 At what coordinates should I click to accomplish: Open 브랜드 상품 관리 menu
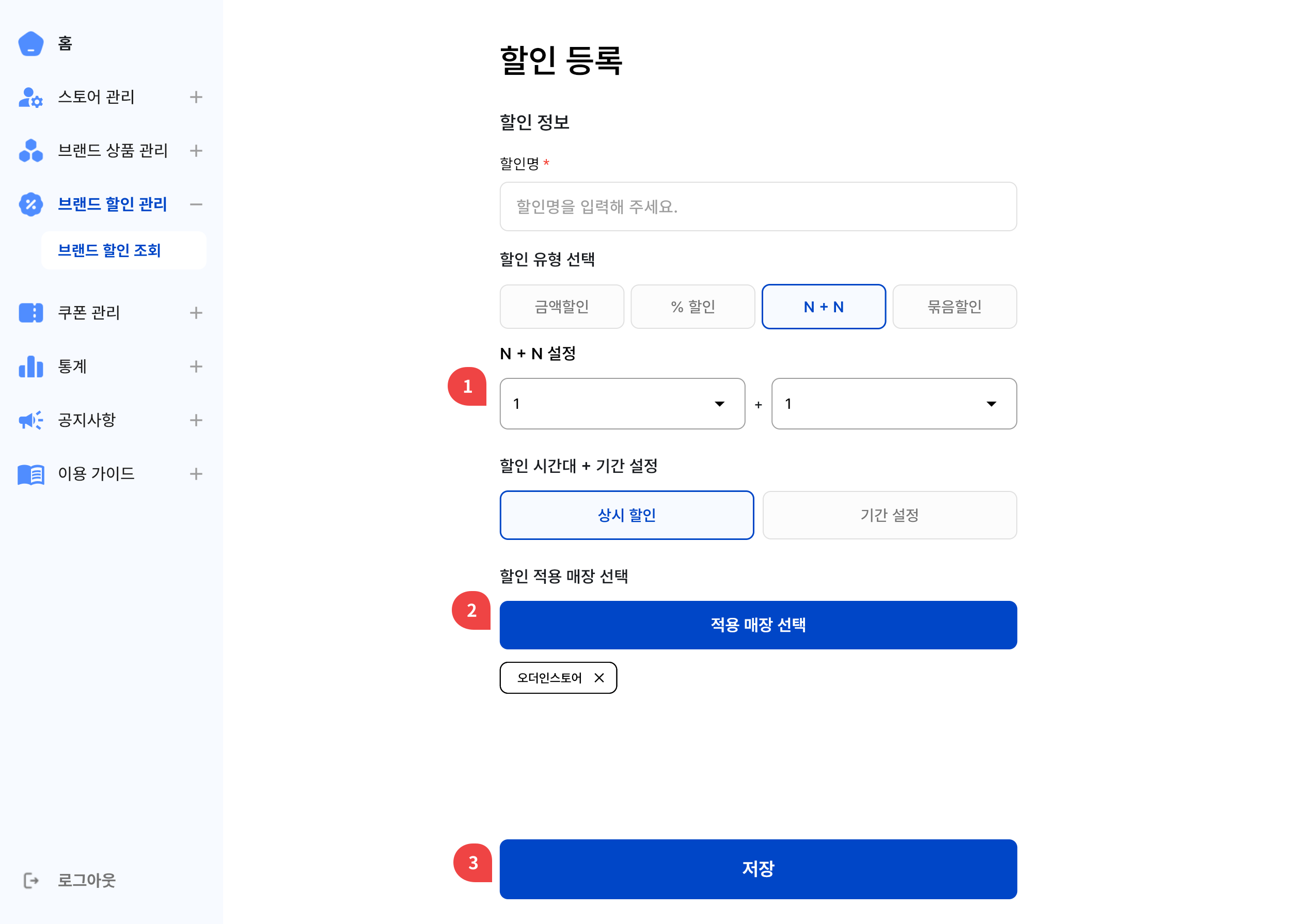(x=113, y=151)
